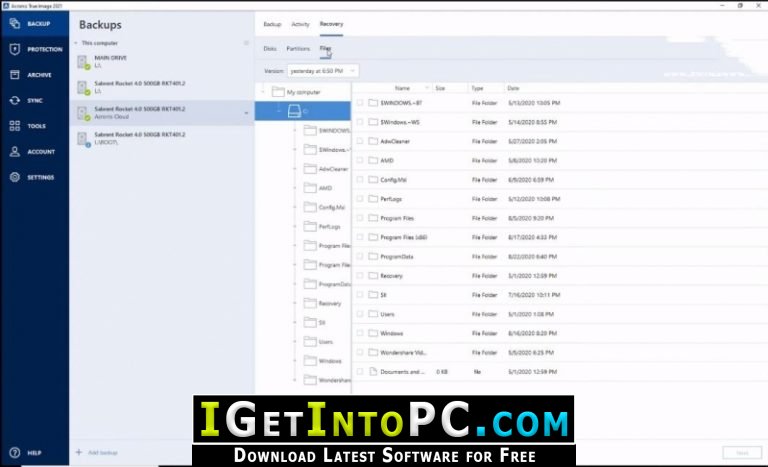Open the Activity tab
This screenshot has width=768, height=467.
click(300, 24)
